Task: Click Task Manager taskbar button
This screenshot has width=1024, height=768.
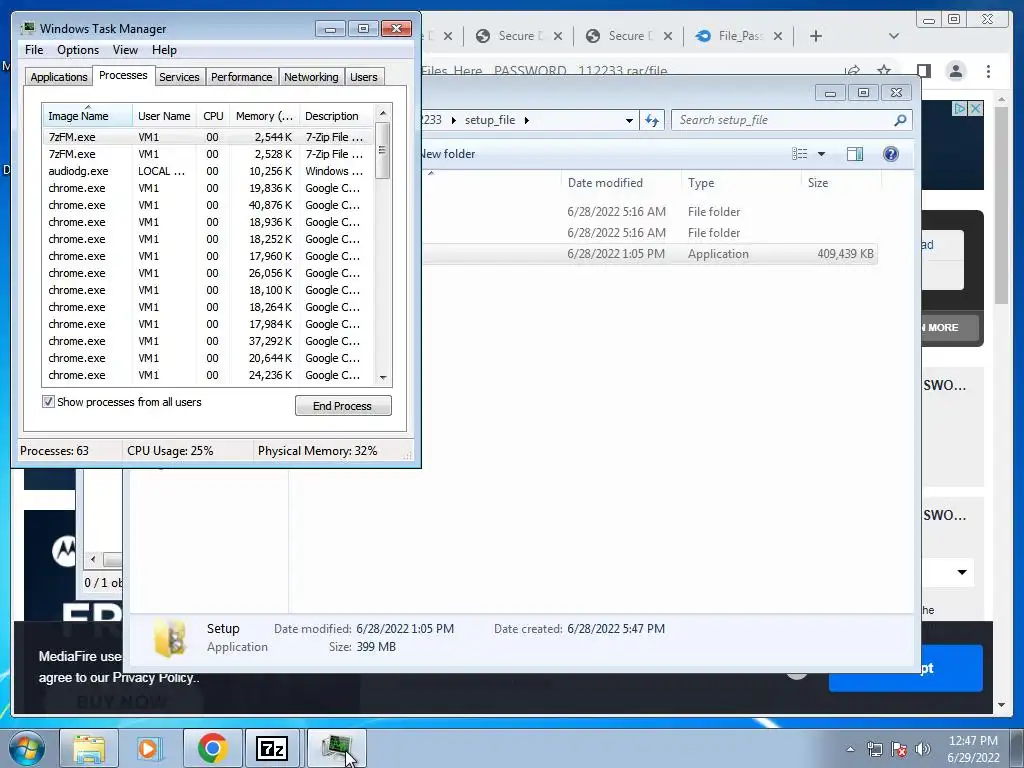Action: (336, 748)
